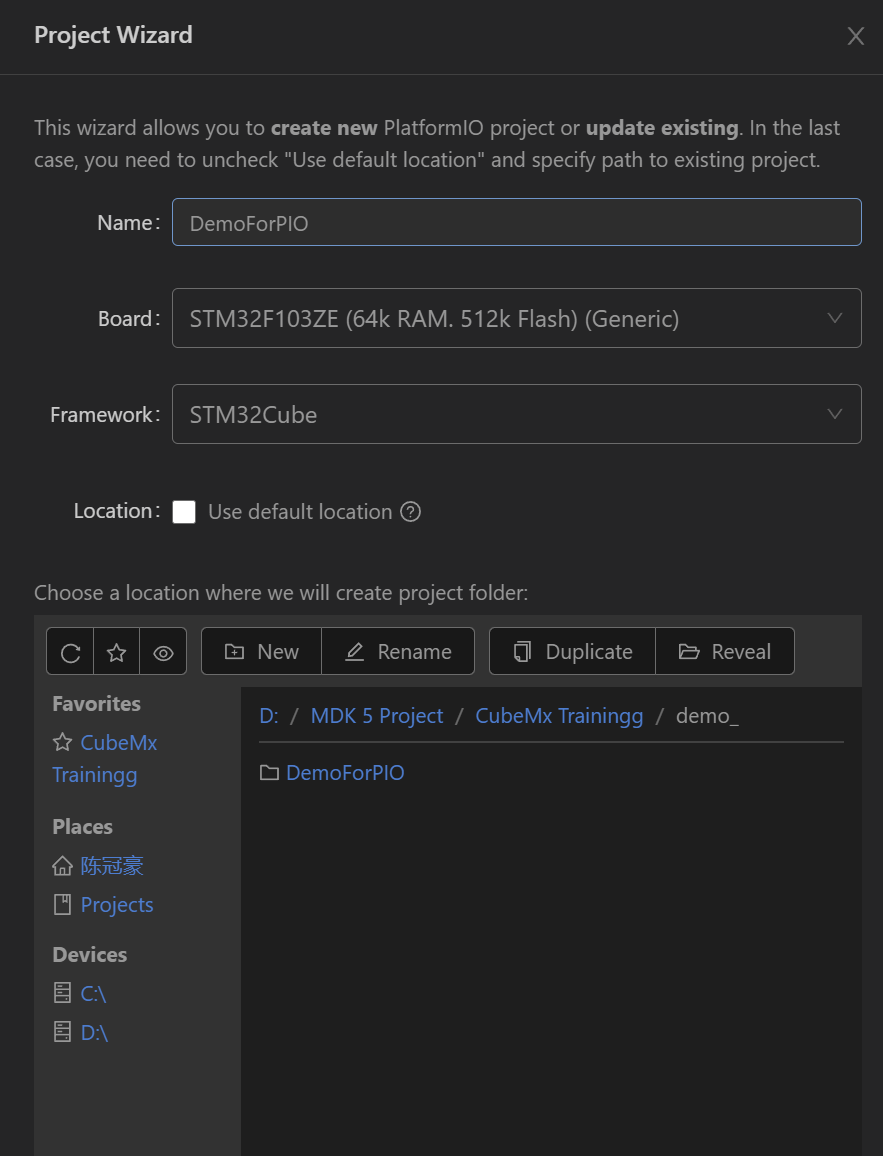The width and height of the screenshot is (883, 1156).
Task: Navigate to MDK 5 Project breadcrumb
Action: pyautogui.click(x=377, y=716)
